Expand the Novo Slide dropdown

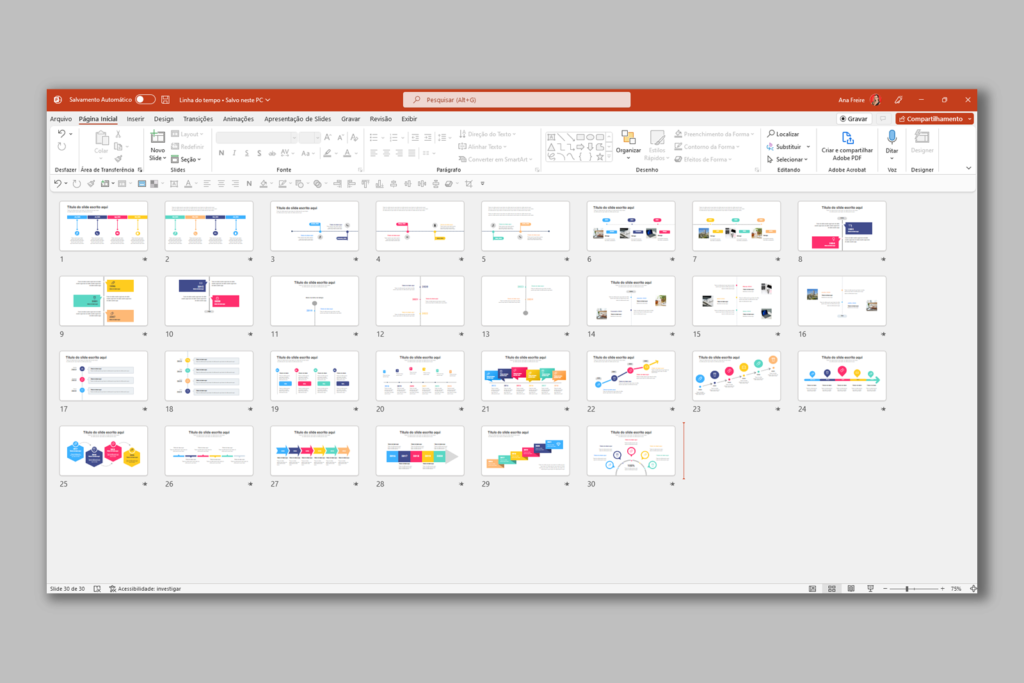(164, 158)
